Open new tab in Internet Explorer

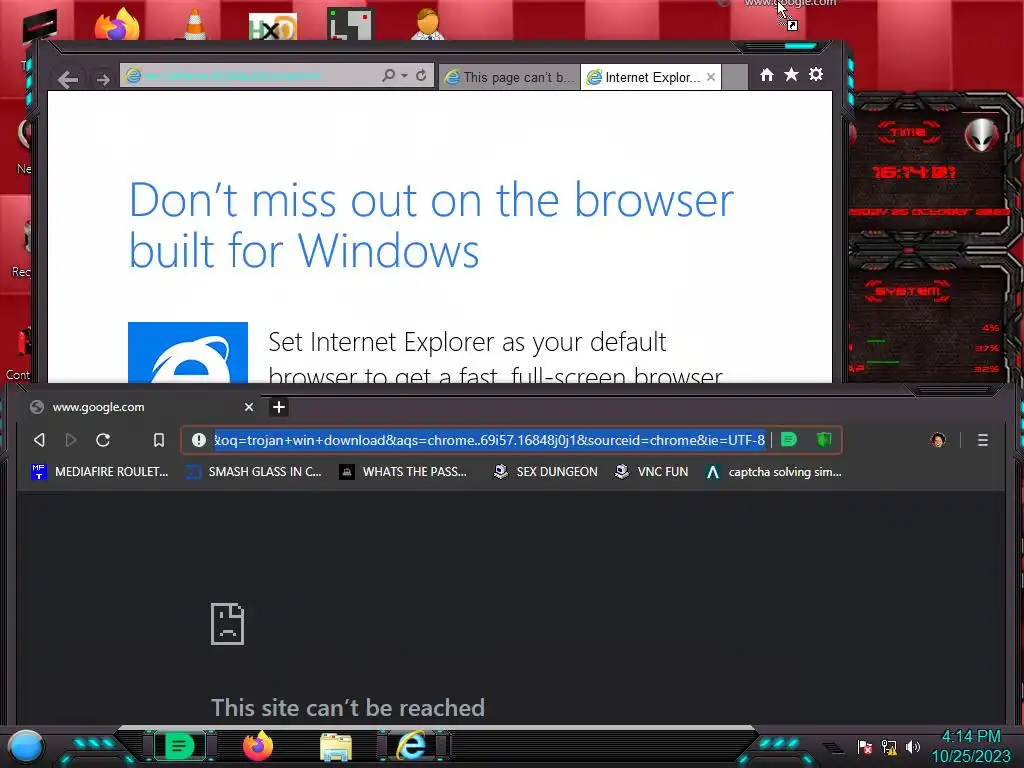[x=735, y=77]
